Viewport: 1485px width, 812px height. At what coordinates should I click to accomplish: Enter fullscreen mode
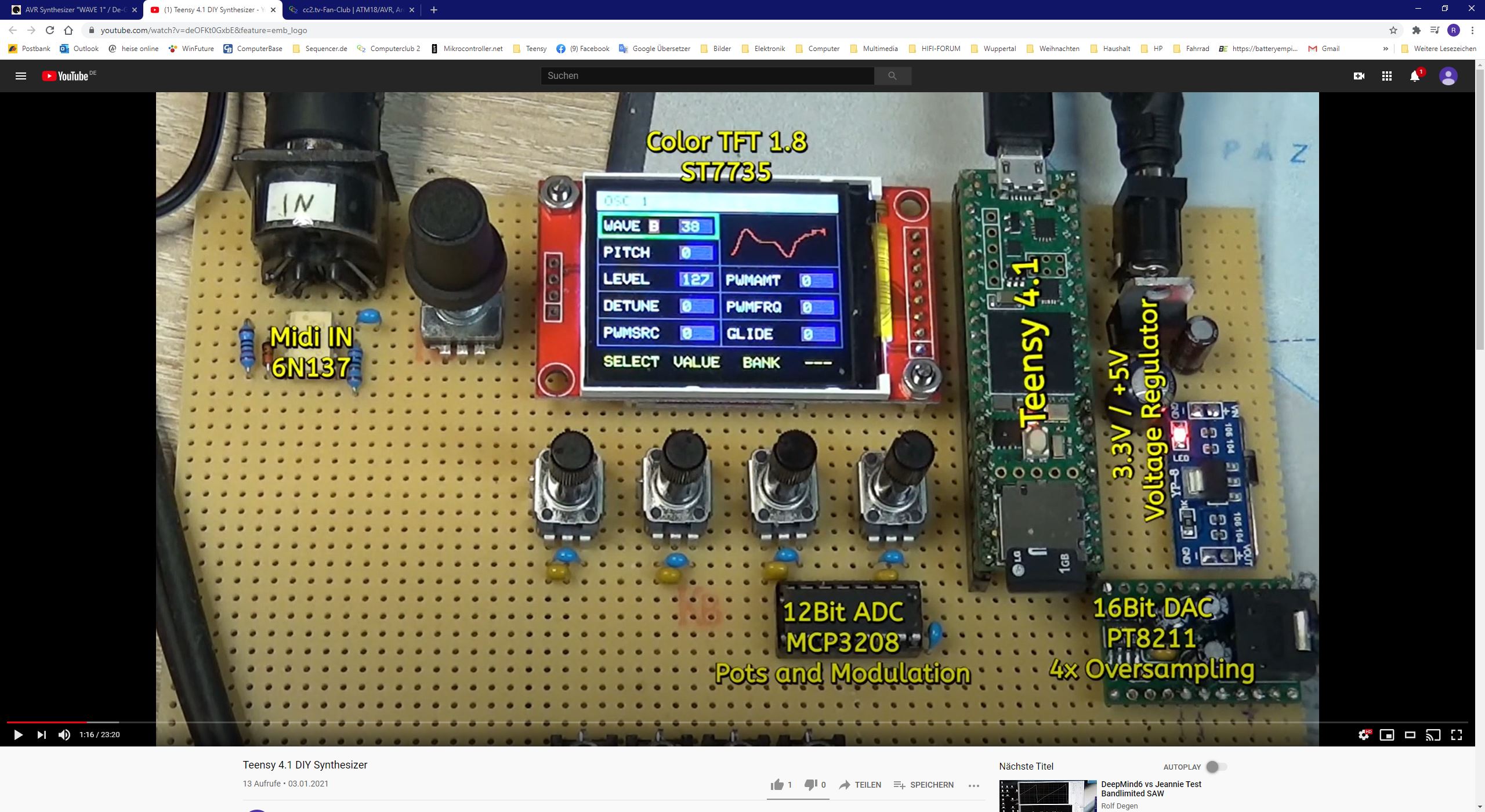tap(1457, 735)
